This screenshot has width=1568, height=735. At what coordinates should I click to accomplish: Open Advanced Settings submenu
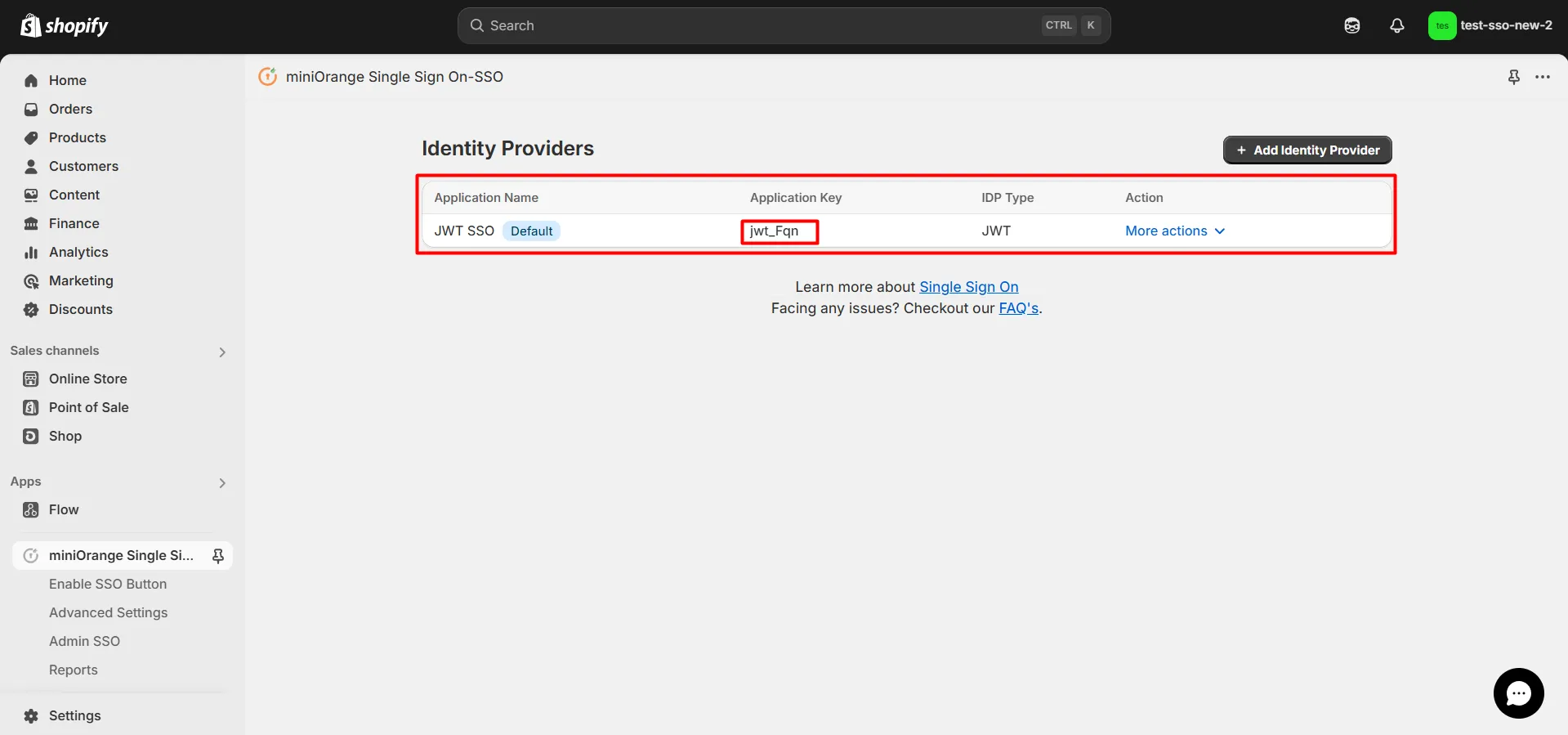click(x=108, y=612)
